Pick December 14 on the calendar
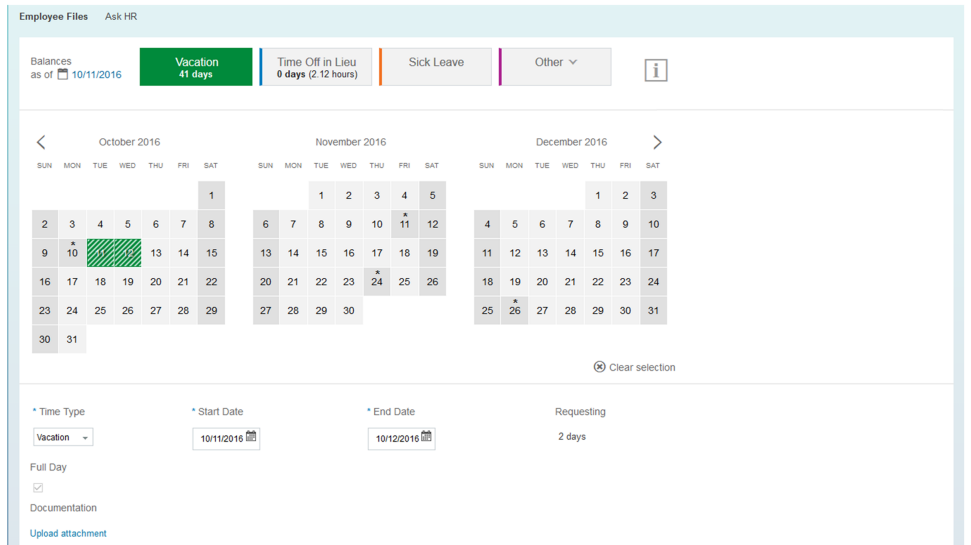 570,253
